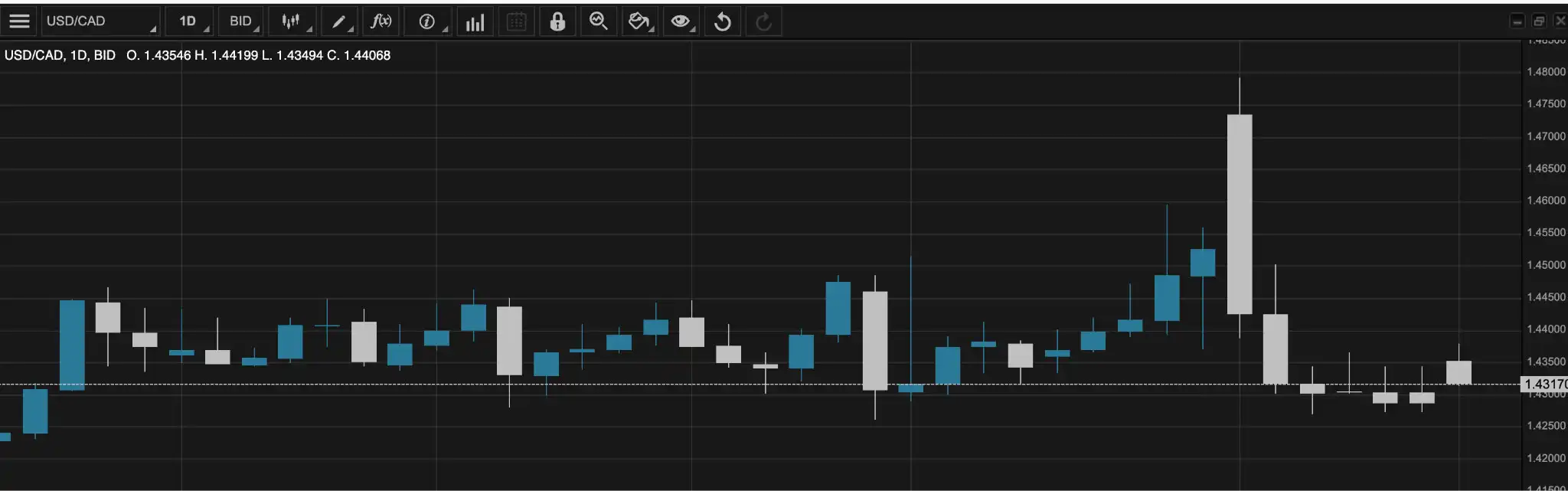Open the candlestick chart type selector
The height and width of the screenshot is (491, 1568).
292,21
